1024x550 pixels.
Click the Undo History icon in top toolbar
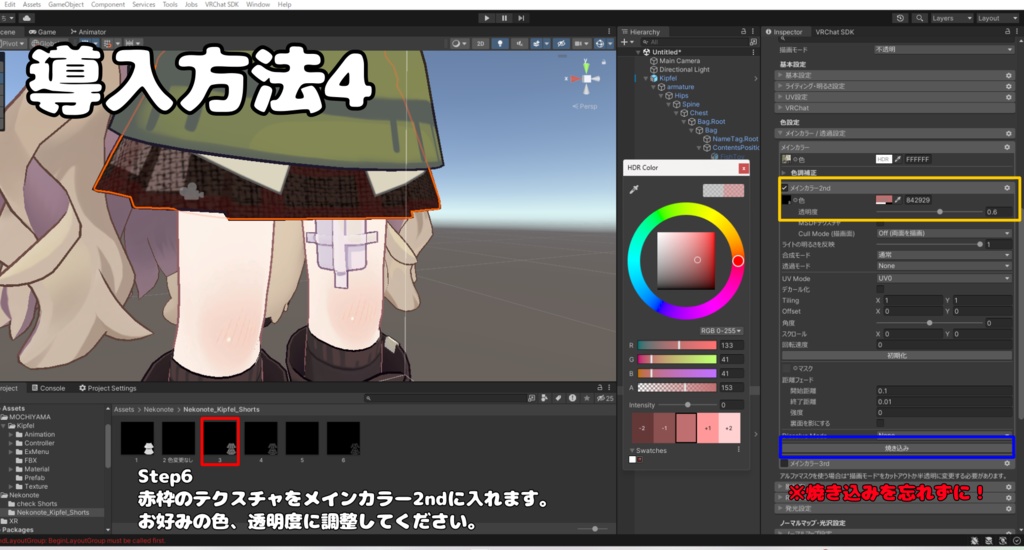point(901,18)
